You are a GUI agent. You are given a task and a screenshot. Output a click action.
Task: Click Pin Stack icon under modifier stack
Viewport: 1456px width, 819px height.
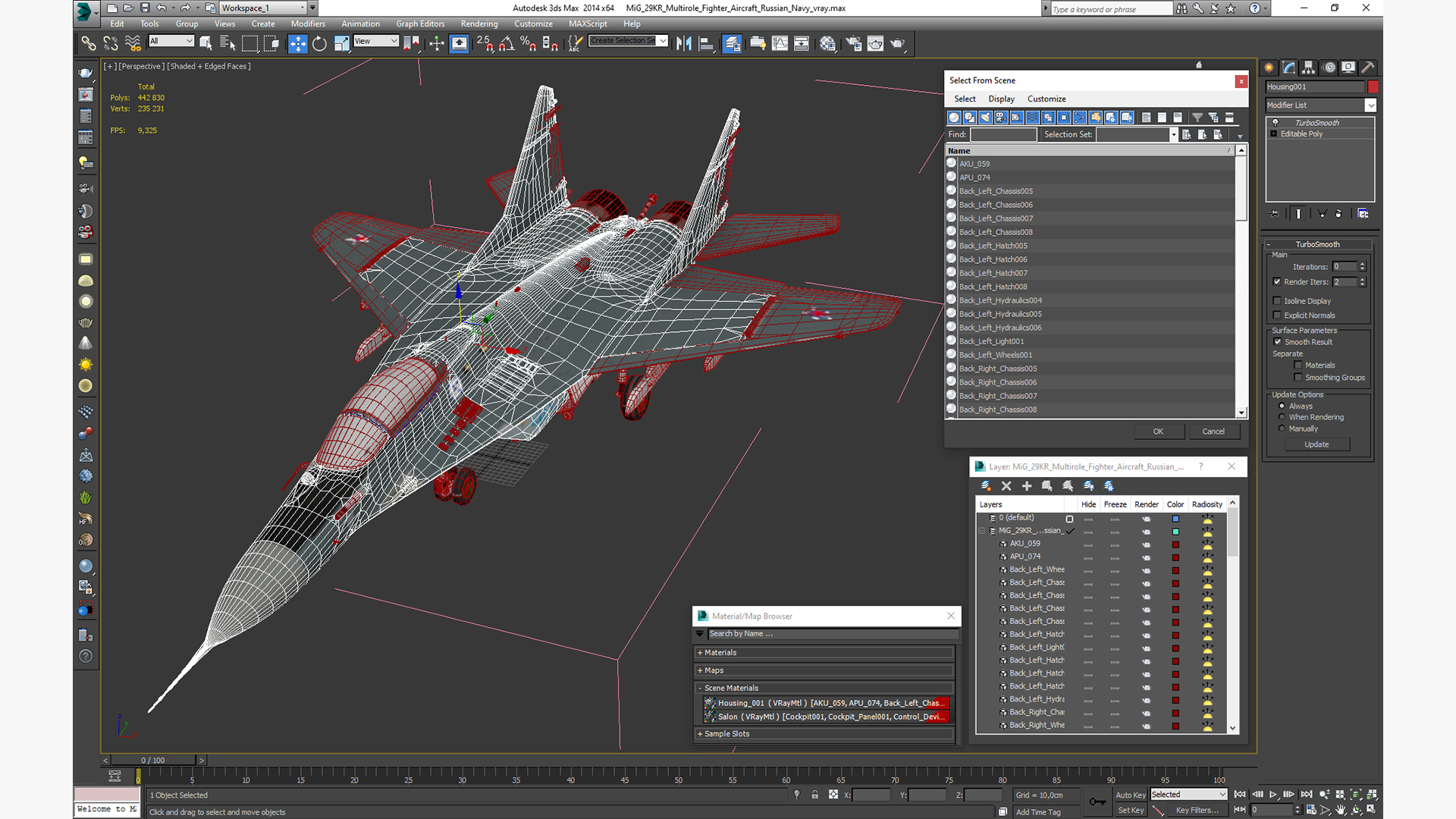[x=1275, y=214]
